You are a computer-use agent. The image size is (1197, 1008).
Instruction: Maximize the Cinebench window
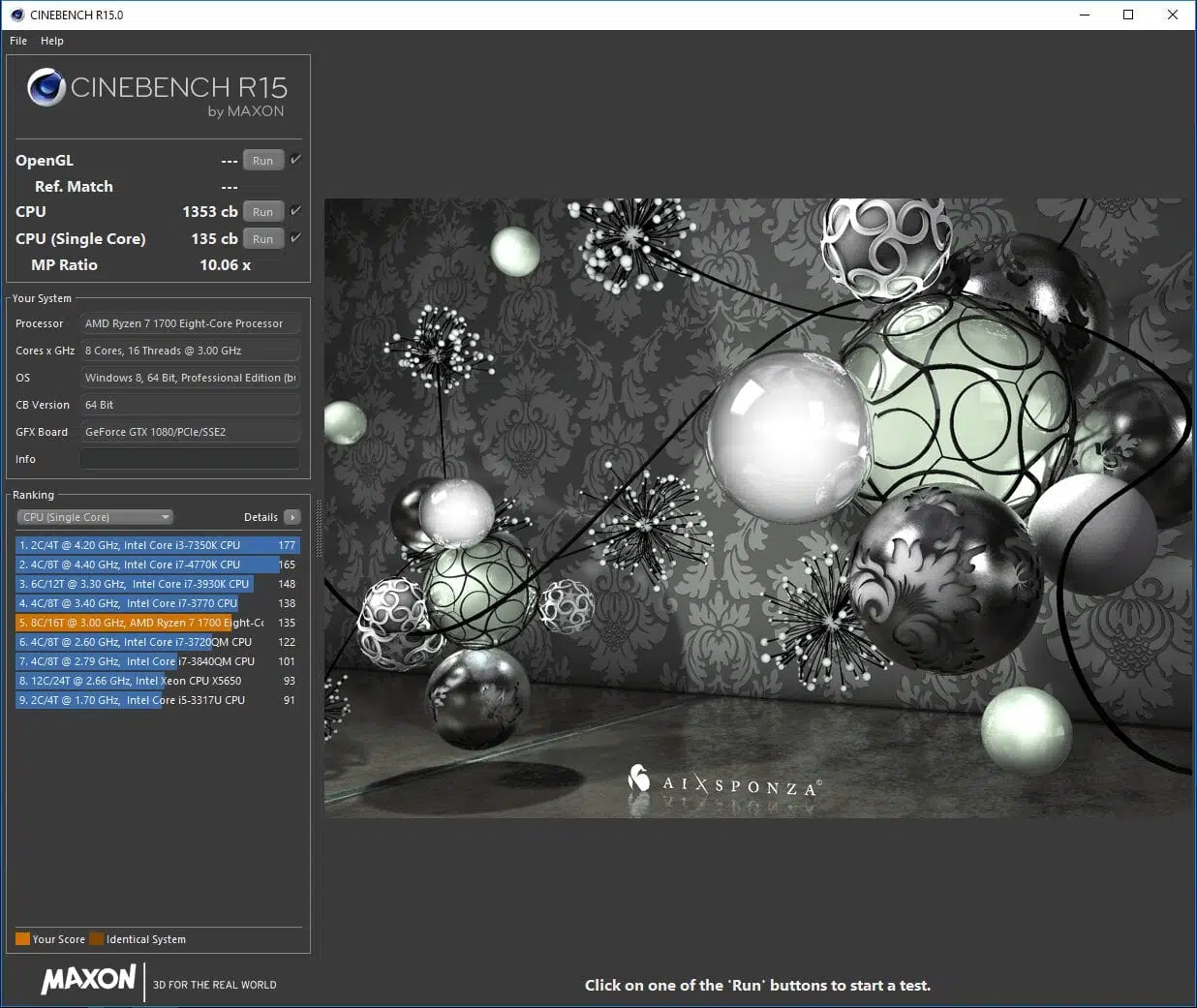1128,15
